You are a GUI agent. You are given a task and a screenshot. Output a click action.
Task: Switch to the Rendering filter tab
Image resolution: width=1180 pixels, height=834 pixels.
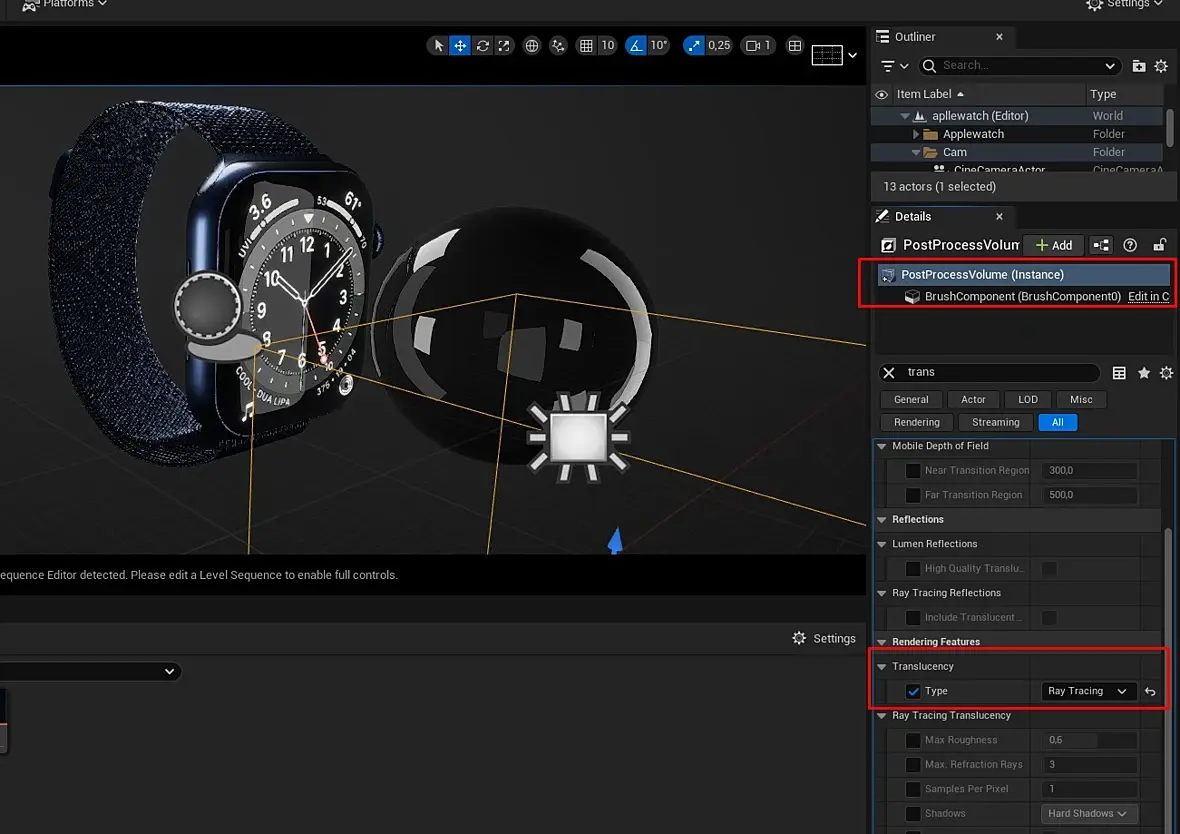(x=917, y=422)
